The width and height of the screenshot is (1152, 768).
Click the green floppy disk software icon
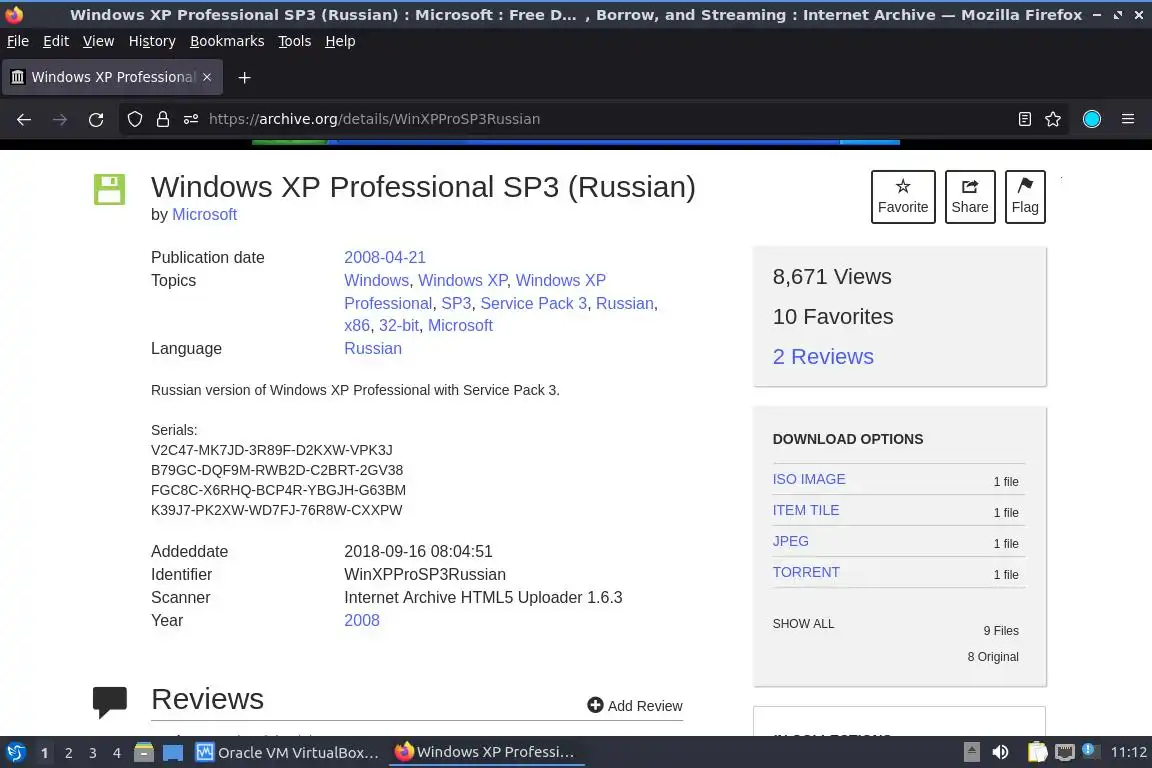pyautogui.click(x=109, y=189)
